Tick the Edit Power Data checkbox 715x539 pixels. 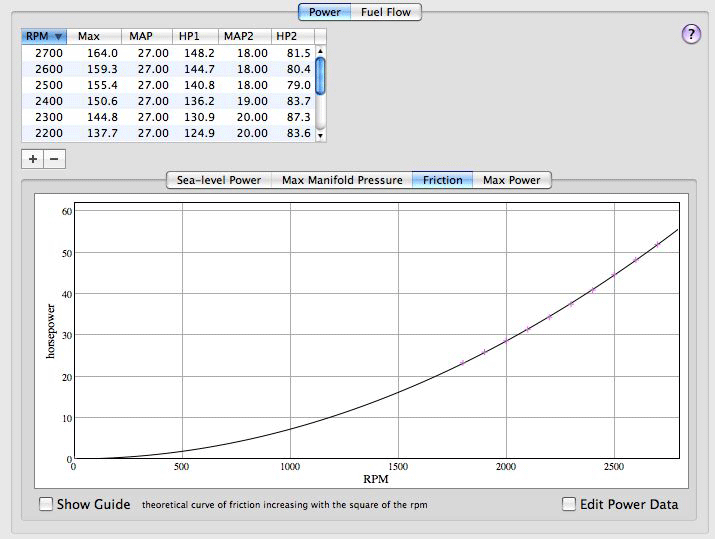point(569,504)
